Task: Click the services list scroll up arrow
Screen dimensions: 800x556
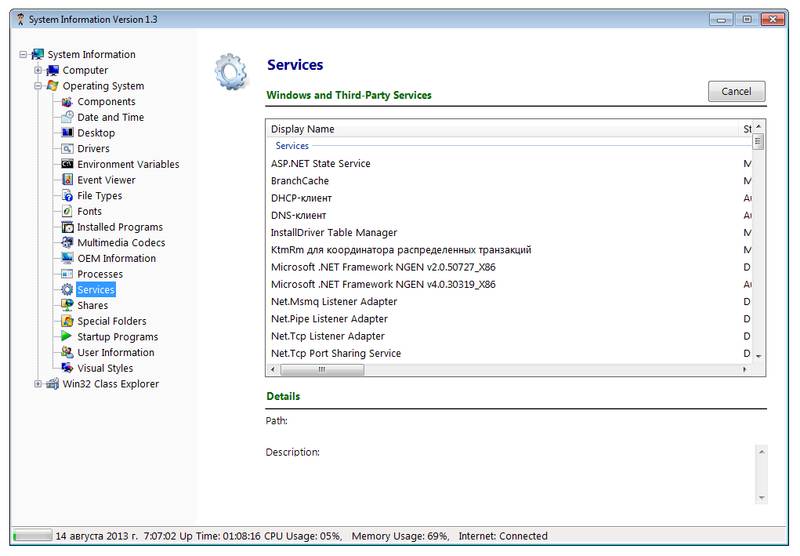Action: click(x=758, y=126)
